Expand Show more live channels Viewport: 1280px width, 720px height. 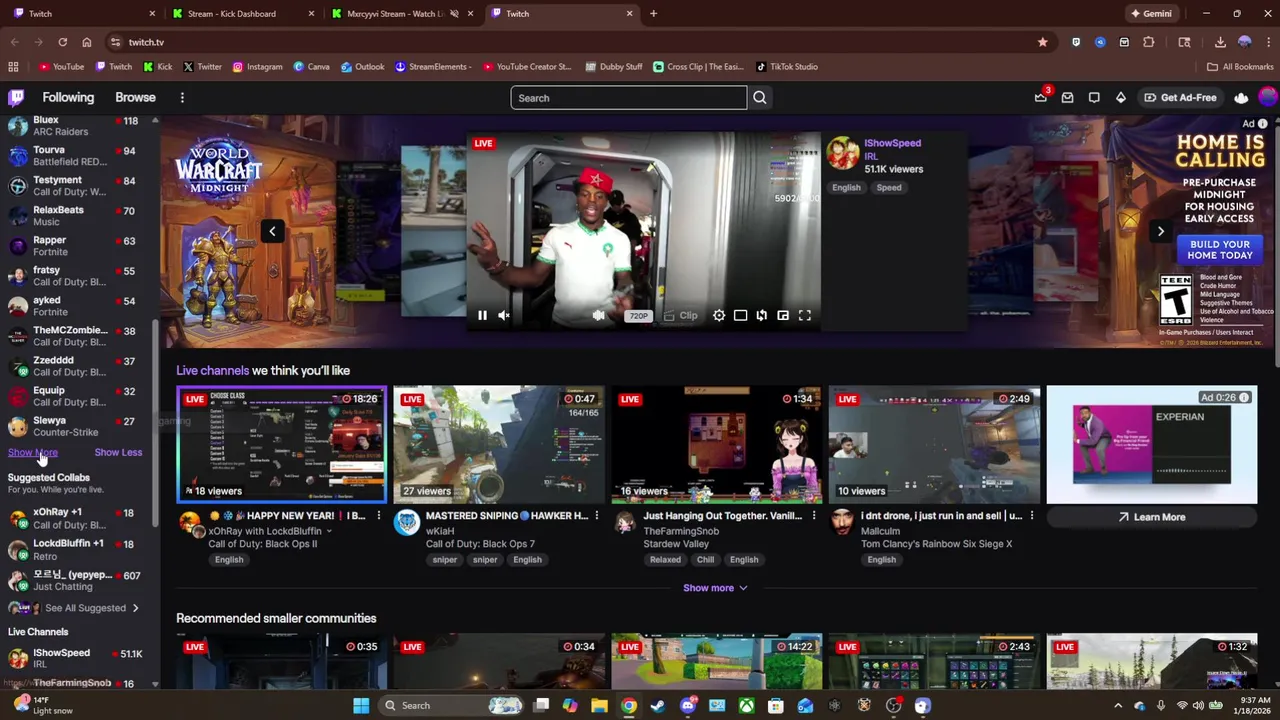(x=715, y=588)
